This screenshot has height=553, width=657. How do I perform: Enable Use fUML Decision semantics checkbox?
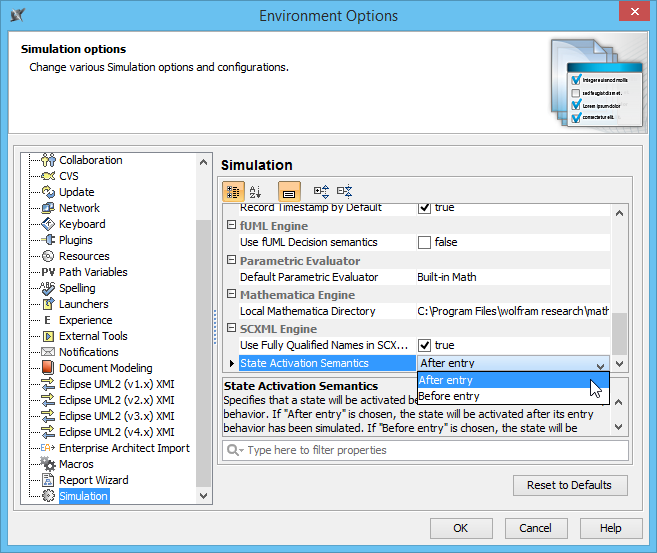(x=424, y=242)
